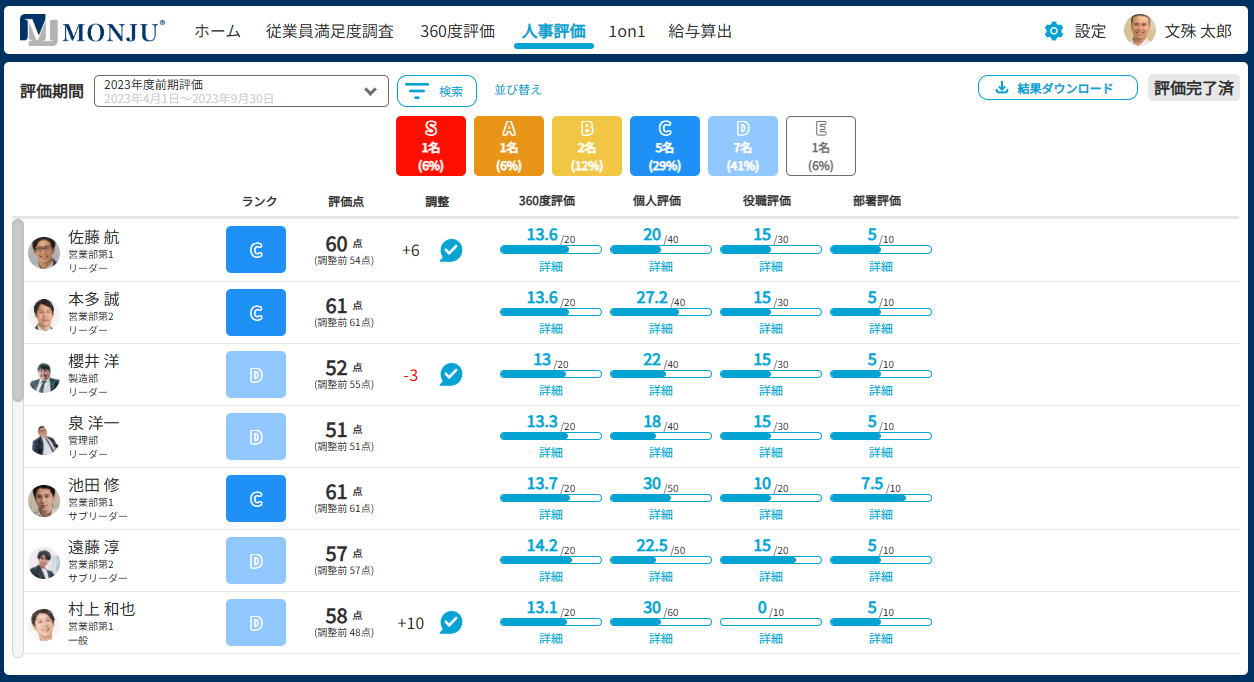The width and height of the screenshot is (1254, 682).
Task: Open the 検索 filter panel
Action: (436, 91)
